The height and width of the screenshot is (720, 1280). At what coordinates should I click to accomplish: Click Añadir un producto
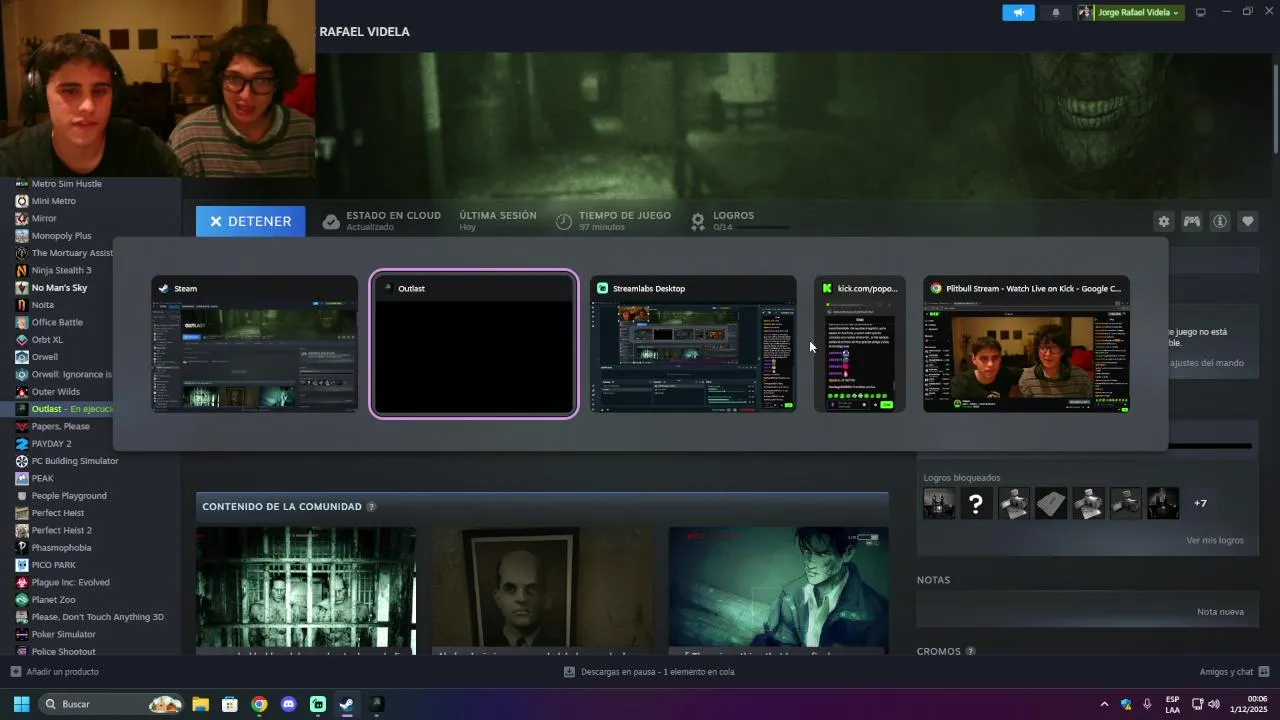click(55, 672)
